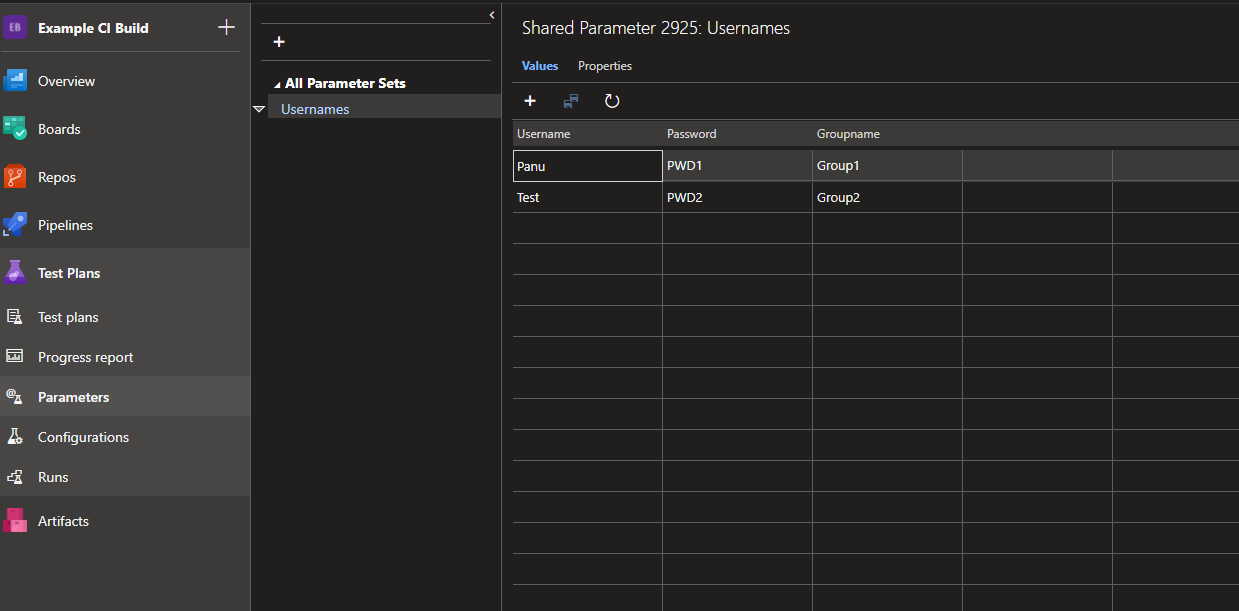Open the Repos hub
This screenshot has height=611, width=1239.
tap(125, 177)
